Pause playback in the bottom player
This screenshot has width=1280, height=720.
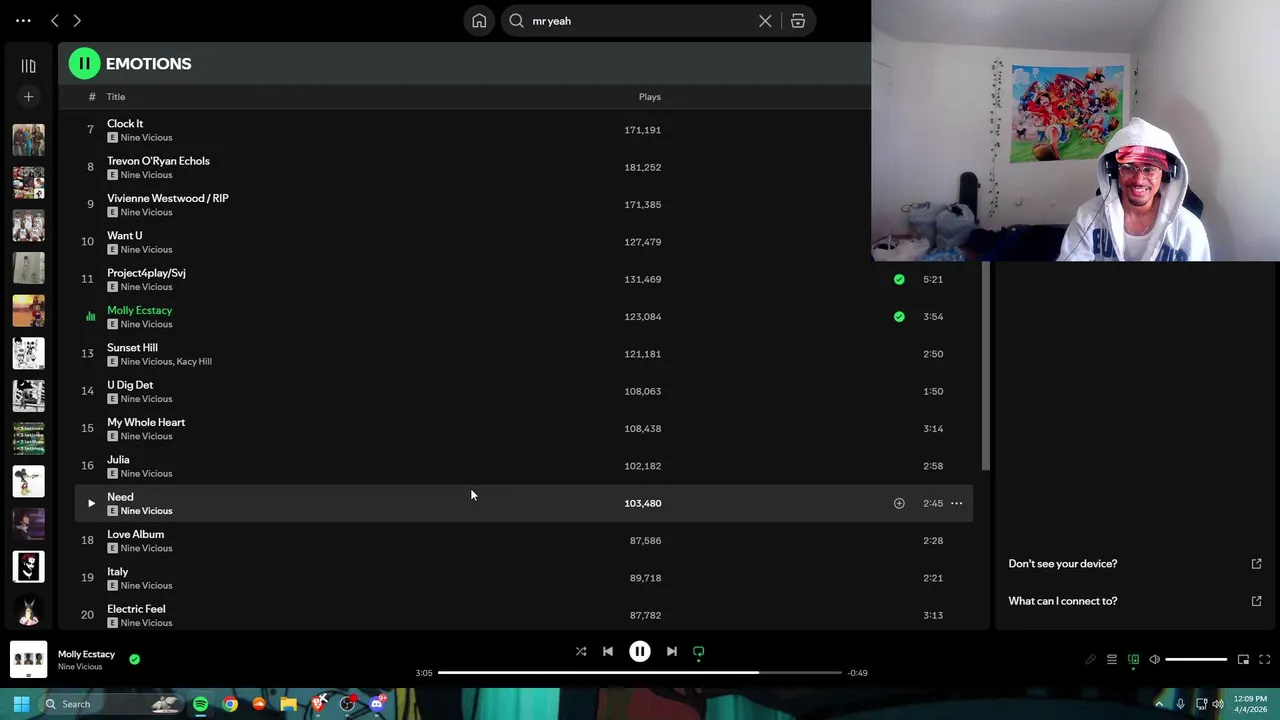click(x=640, y=651)
